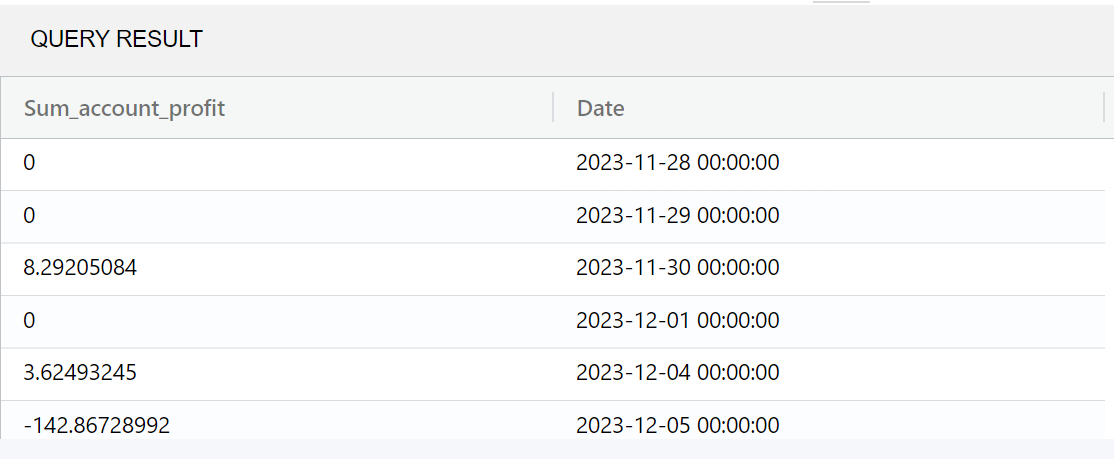Sort by the Sum_account_profit column header
Viewport: 1114px width, 459px height.
[125, 108]
